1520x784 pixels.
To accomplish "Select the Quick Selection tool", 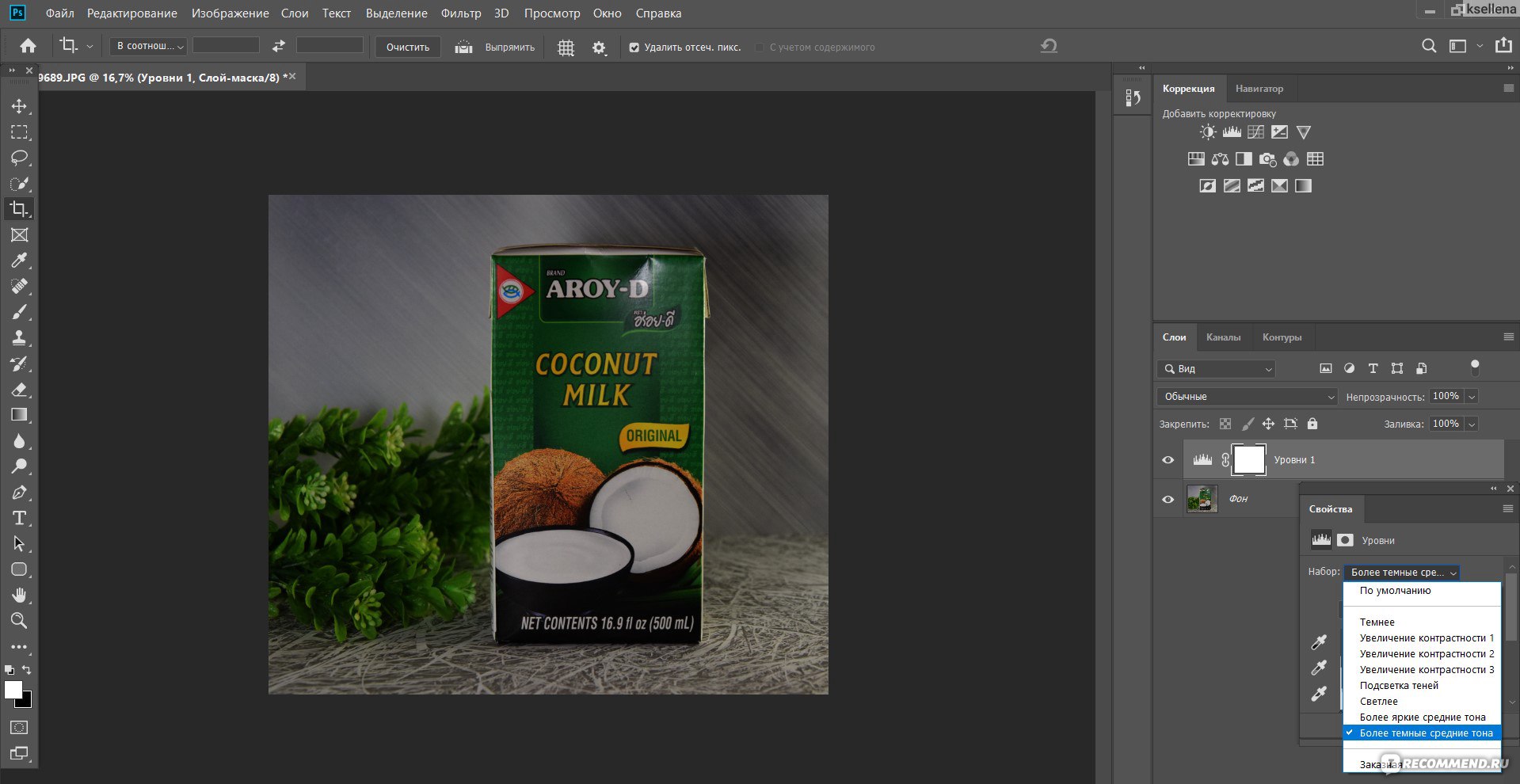I will pos(19,184).
